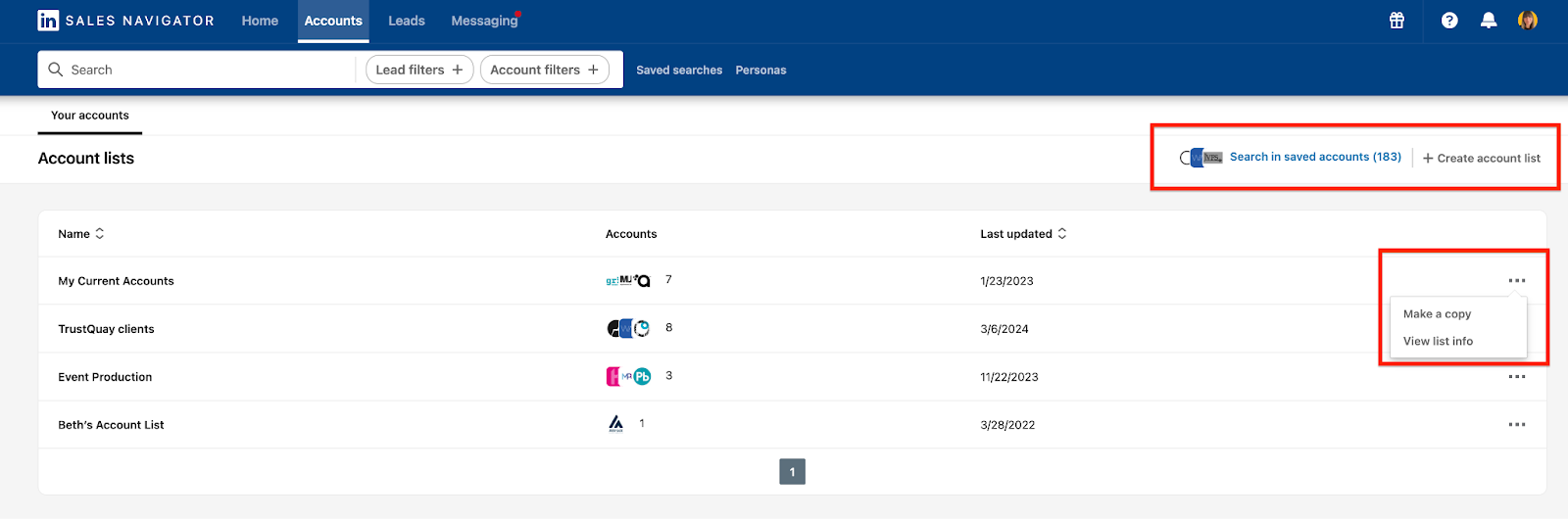Image resolution: width=1568 pixels, height=519 pixels.
Task: Sort lists by Last updated column
Action: coord(1024,234)
